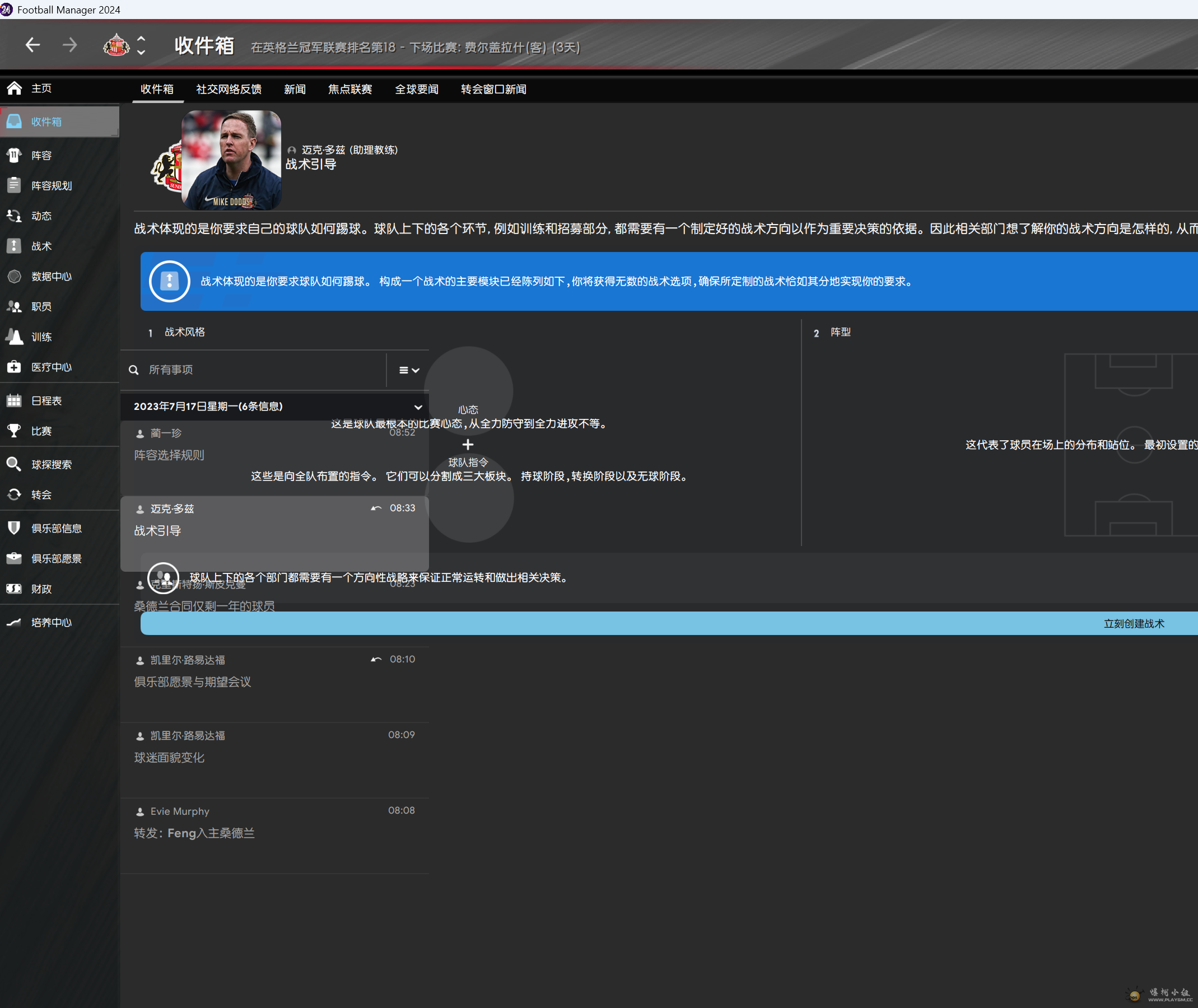This screenshot has height=1008, width=1198.
Task: Open 培养中心 development centre icon
Action: click(15, 622)
